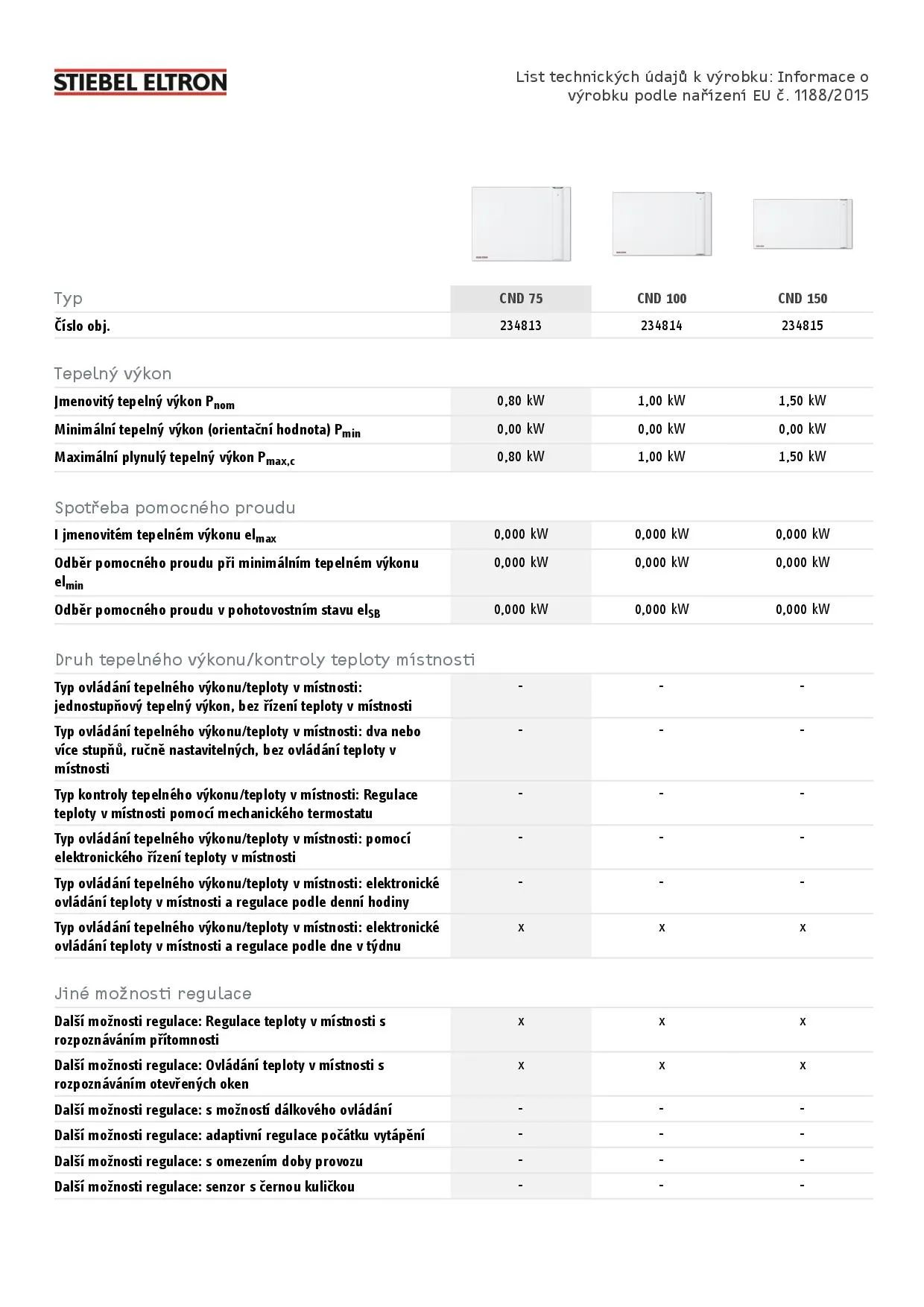Click the 'Tepelný výkon' section heading
This screenshot has width=924, height=1307.
pyautogui.click(x=113, y=374)
